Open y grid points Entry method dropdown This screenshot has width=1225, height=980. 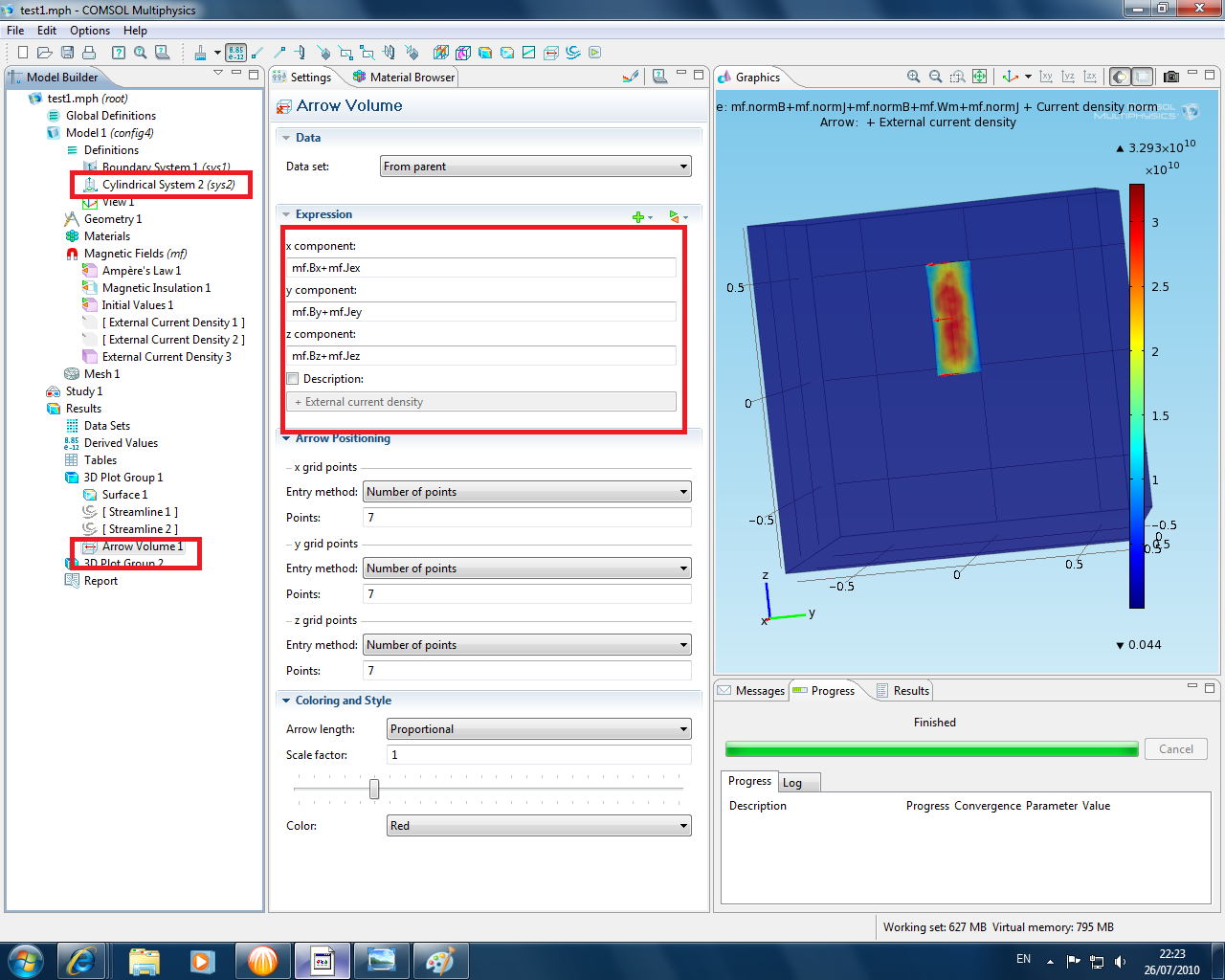[x=527, y=568]
